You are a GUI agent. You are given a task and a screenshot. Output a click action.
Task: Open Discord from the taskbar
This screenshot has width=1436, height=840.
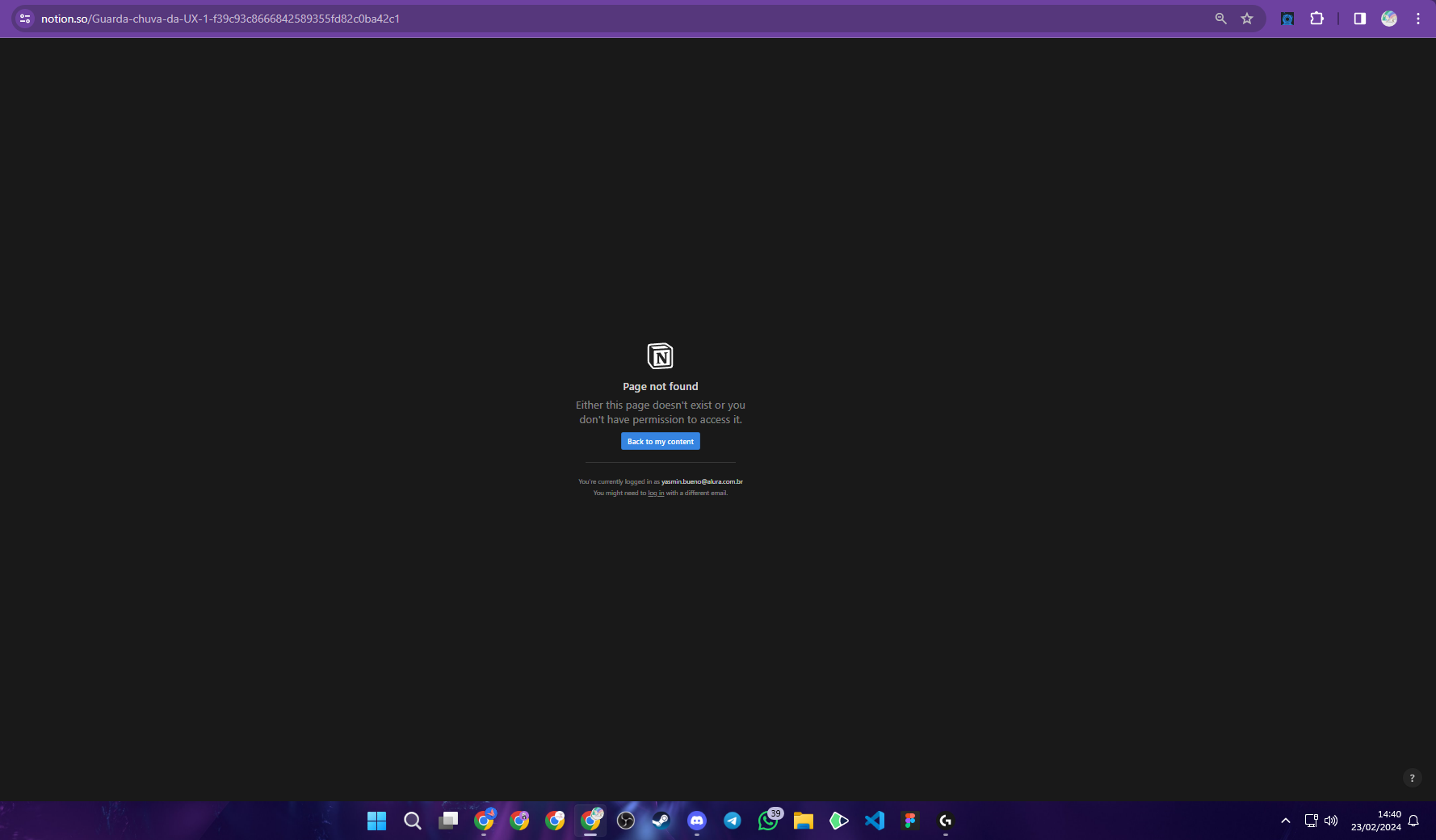point(697,821)
